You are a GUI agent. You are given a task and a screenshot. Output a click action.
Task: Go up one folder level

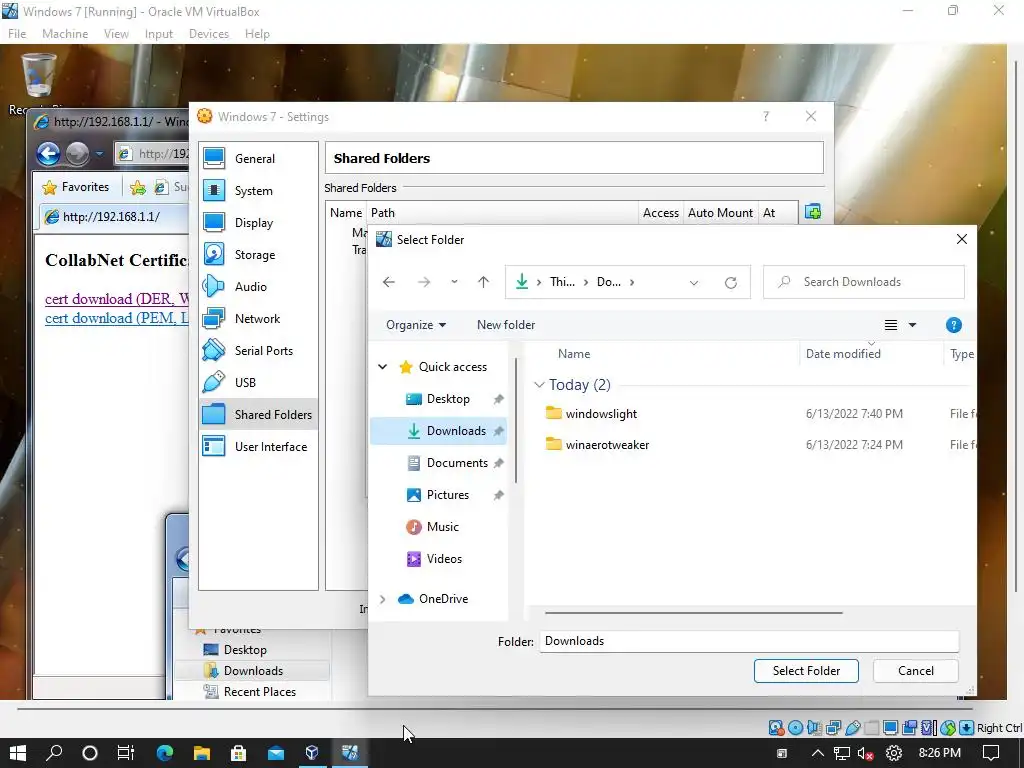coord(483,282)
